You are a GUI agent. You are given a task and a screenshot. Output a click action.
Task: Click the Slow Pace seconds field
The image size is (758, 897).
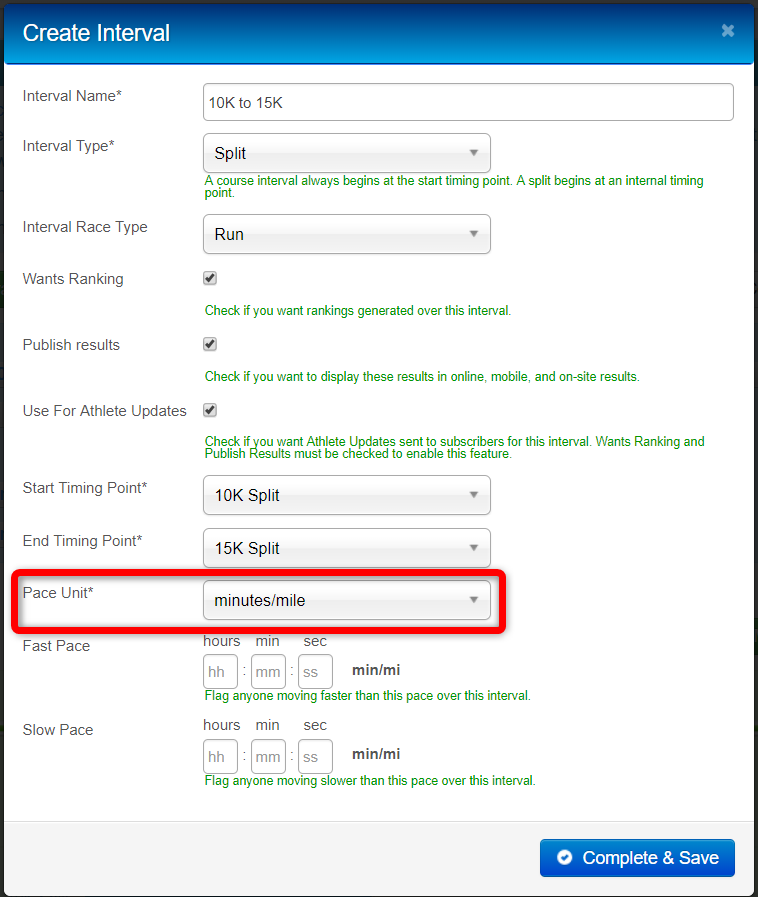[x=315, y=756]
